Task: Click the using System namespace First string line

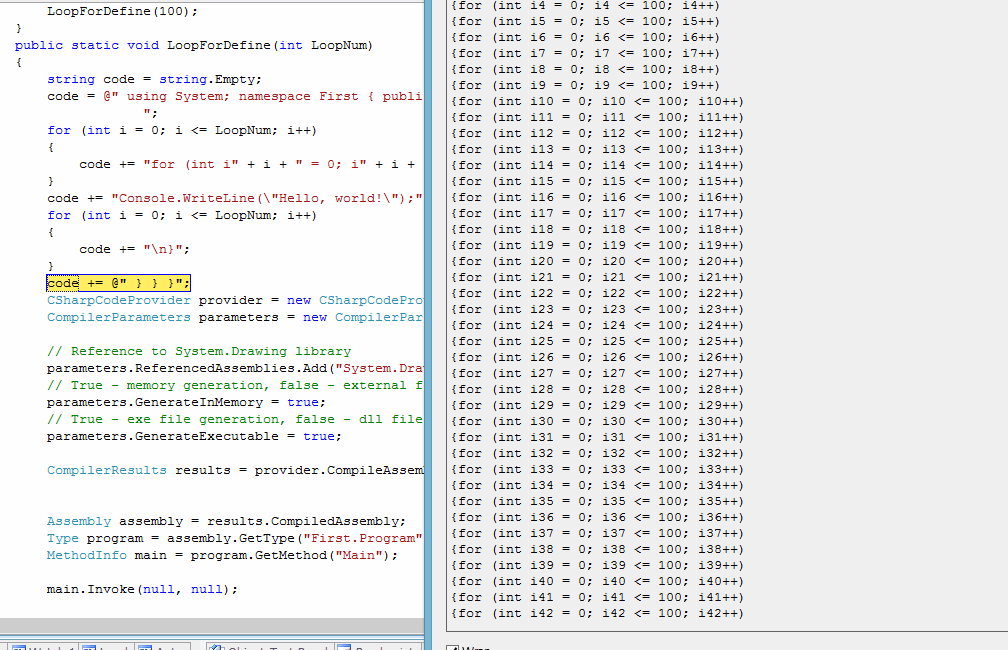Action: [x=235, y=96]
